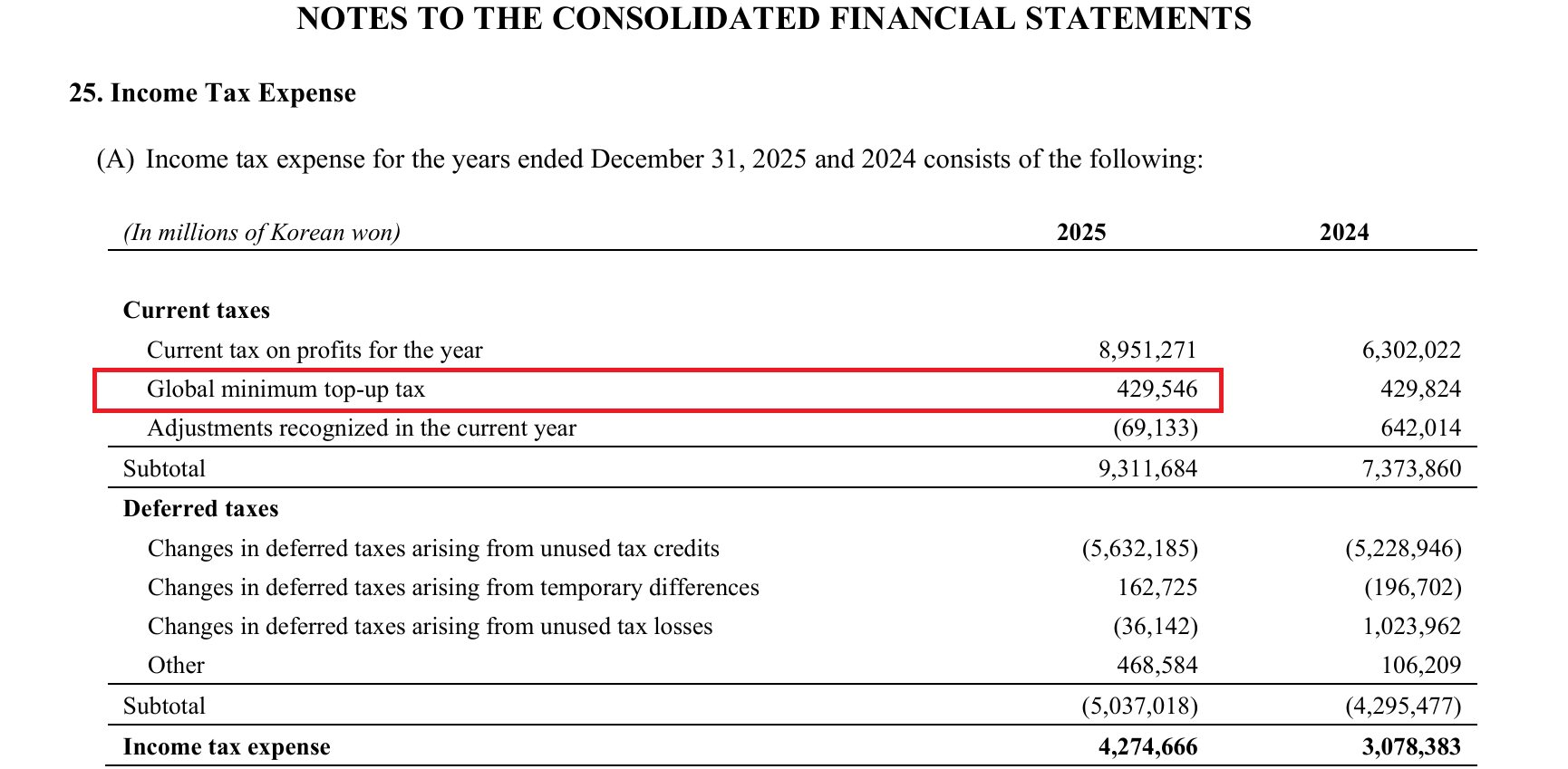Click the 1,023,962 unused tax losses value

point(1411,627)
